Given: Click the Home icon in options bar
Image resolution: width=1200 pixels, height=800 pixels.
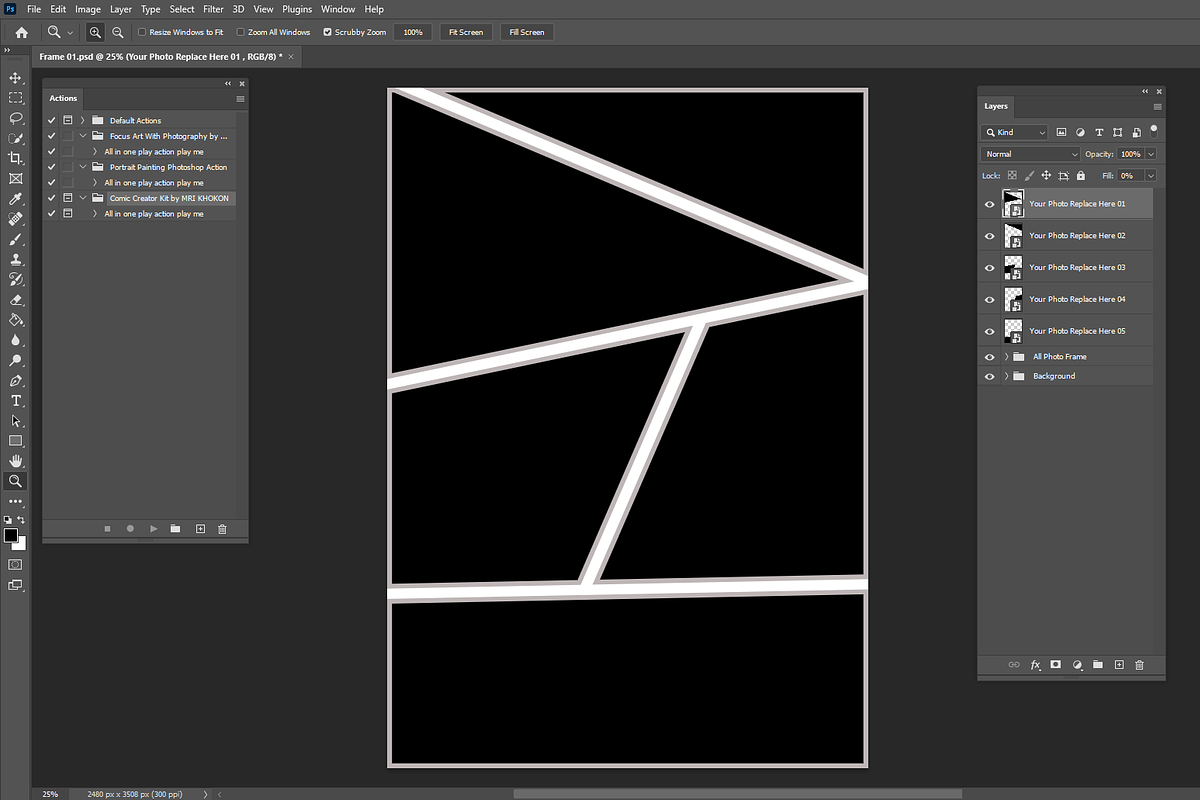Looking at the screenshot, I should click(x=21, y=32).
